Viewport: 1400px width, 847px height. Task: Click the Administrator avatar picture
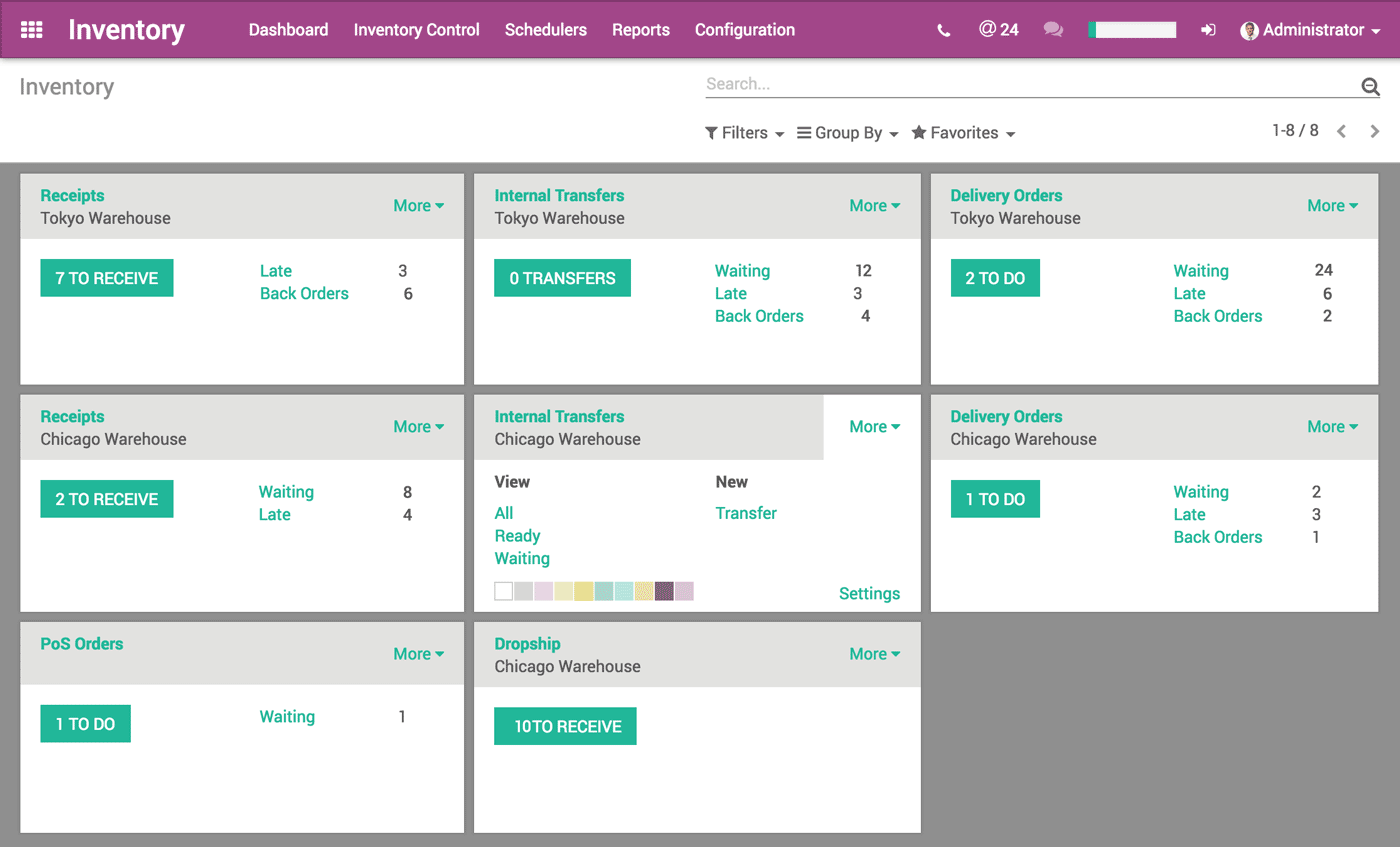click(1248, 31)
